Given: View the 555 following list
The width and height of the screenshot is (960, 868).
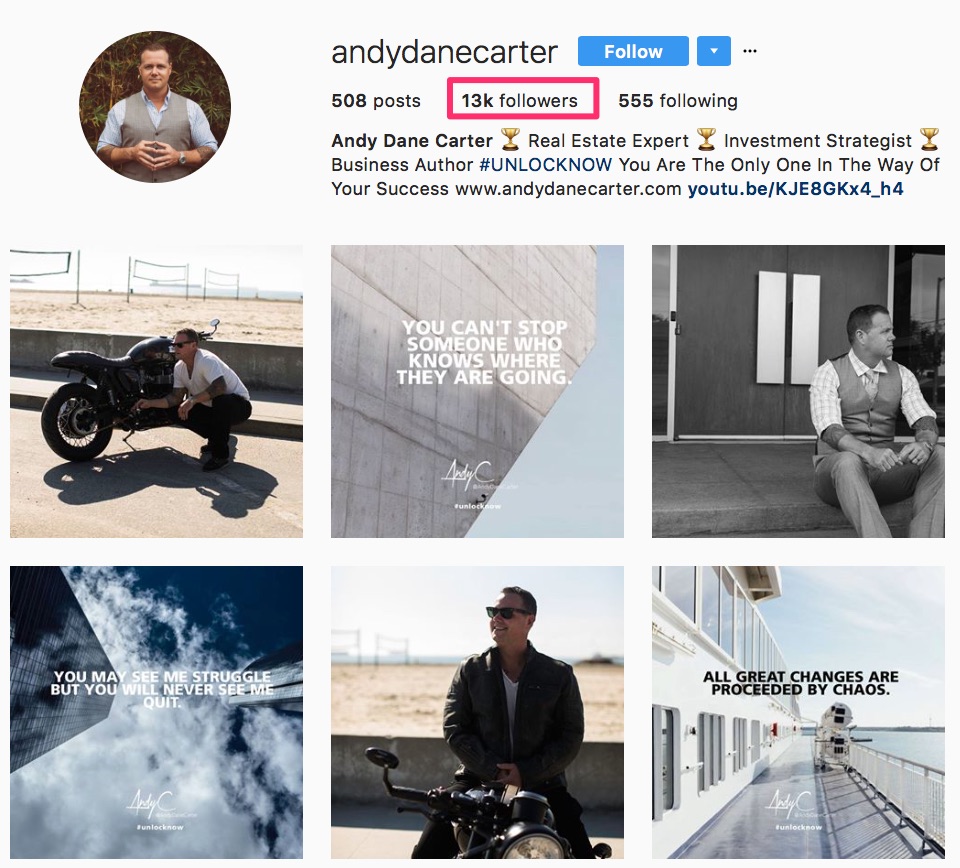Looking at the screenshot, I should pyautogui.click(x=678, y=100).
